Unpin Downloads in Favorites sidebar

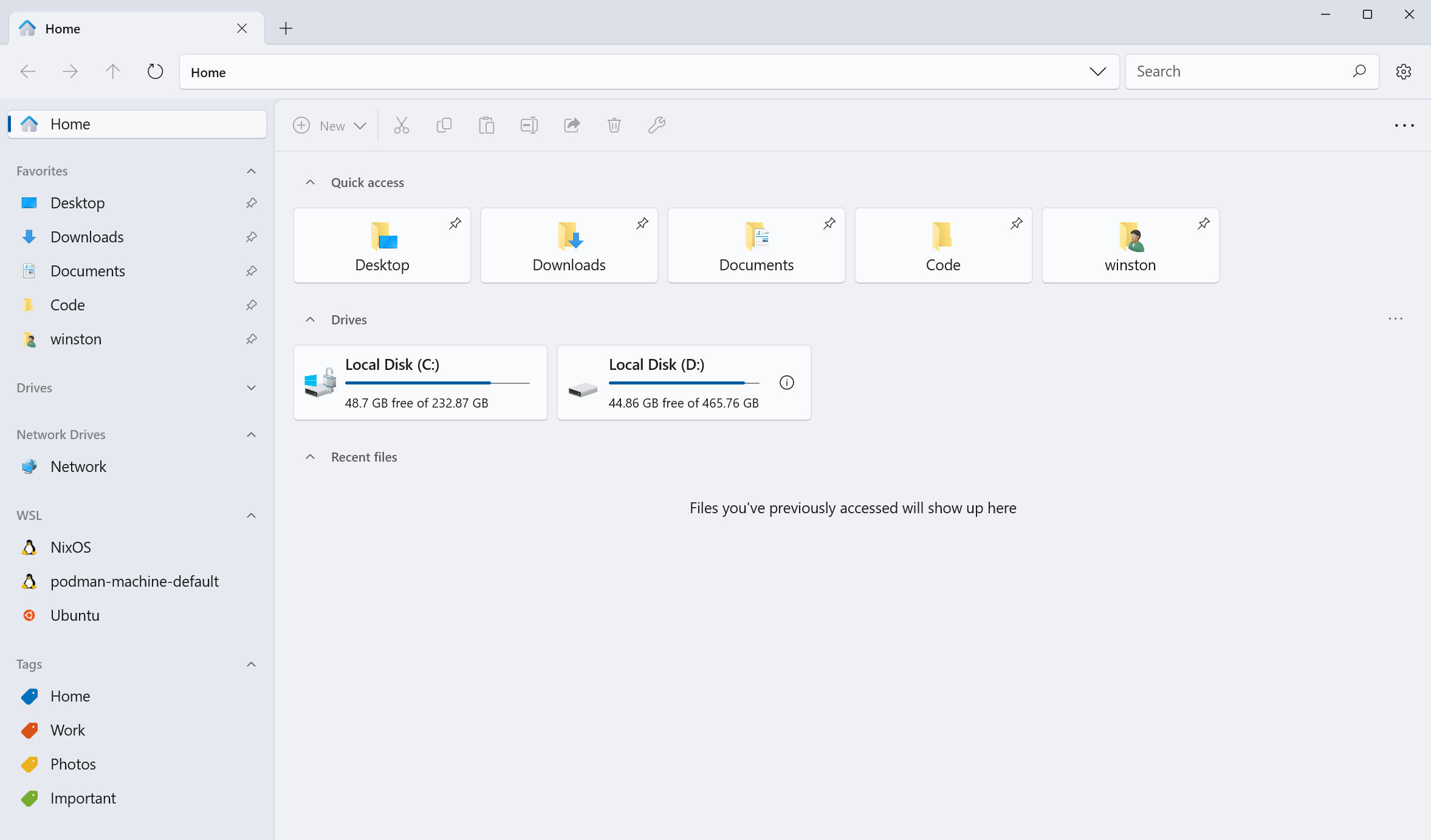point(252,237)
